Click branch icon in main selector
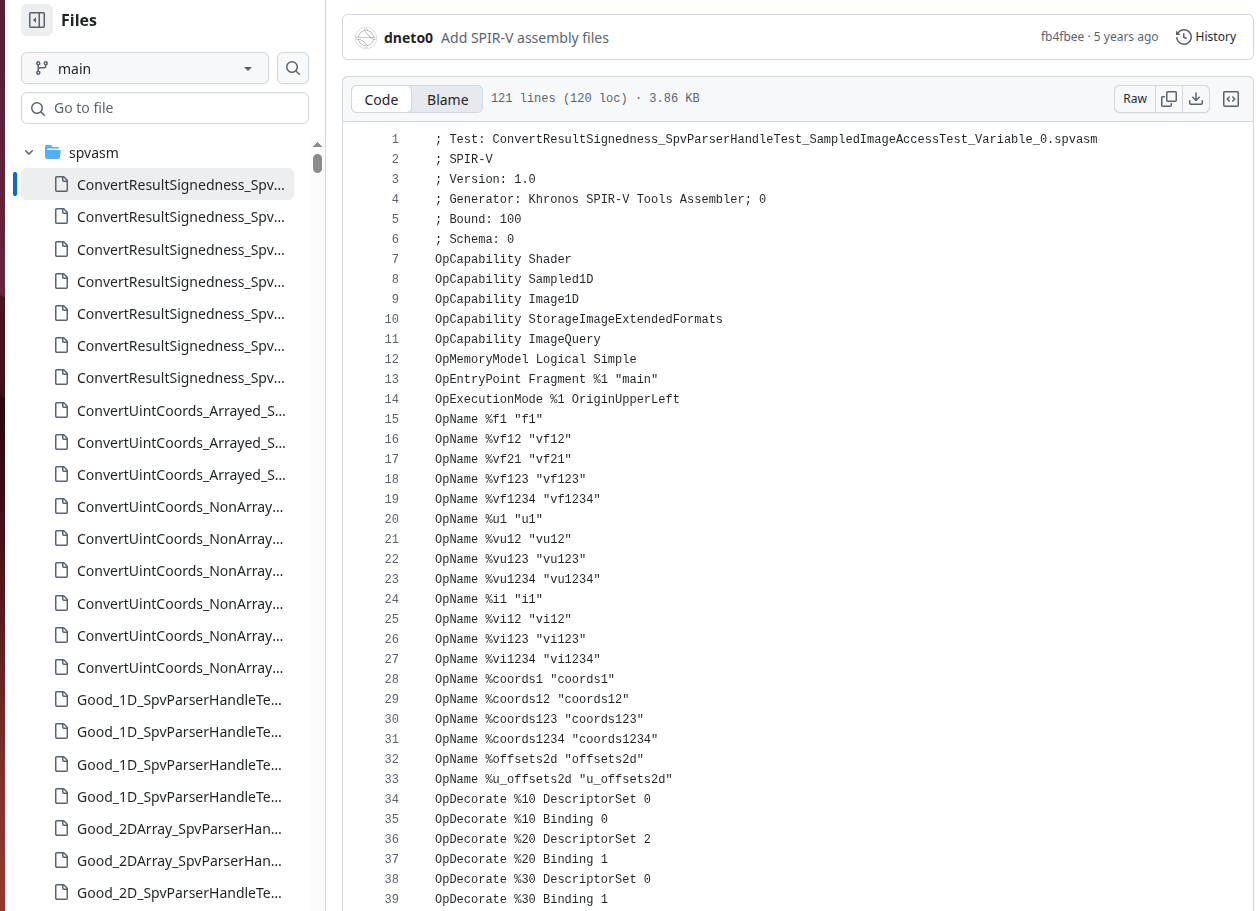The image size is (1256, 911). coord(42,68)
